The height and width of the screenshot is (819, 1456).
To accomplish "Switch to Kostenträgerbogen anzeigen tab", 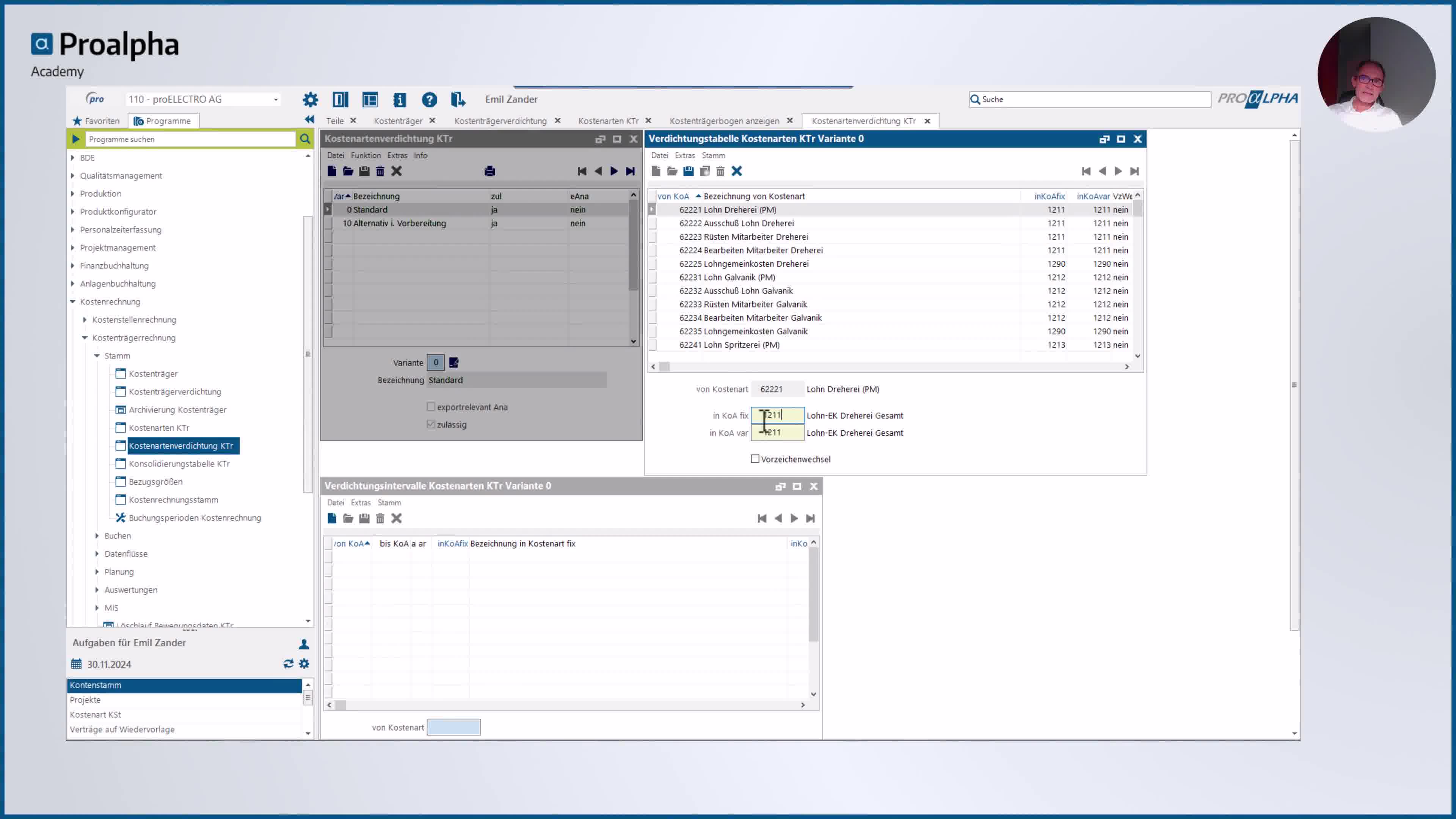I will coord(724,121).
